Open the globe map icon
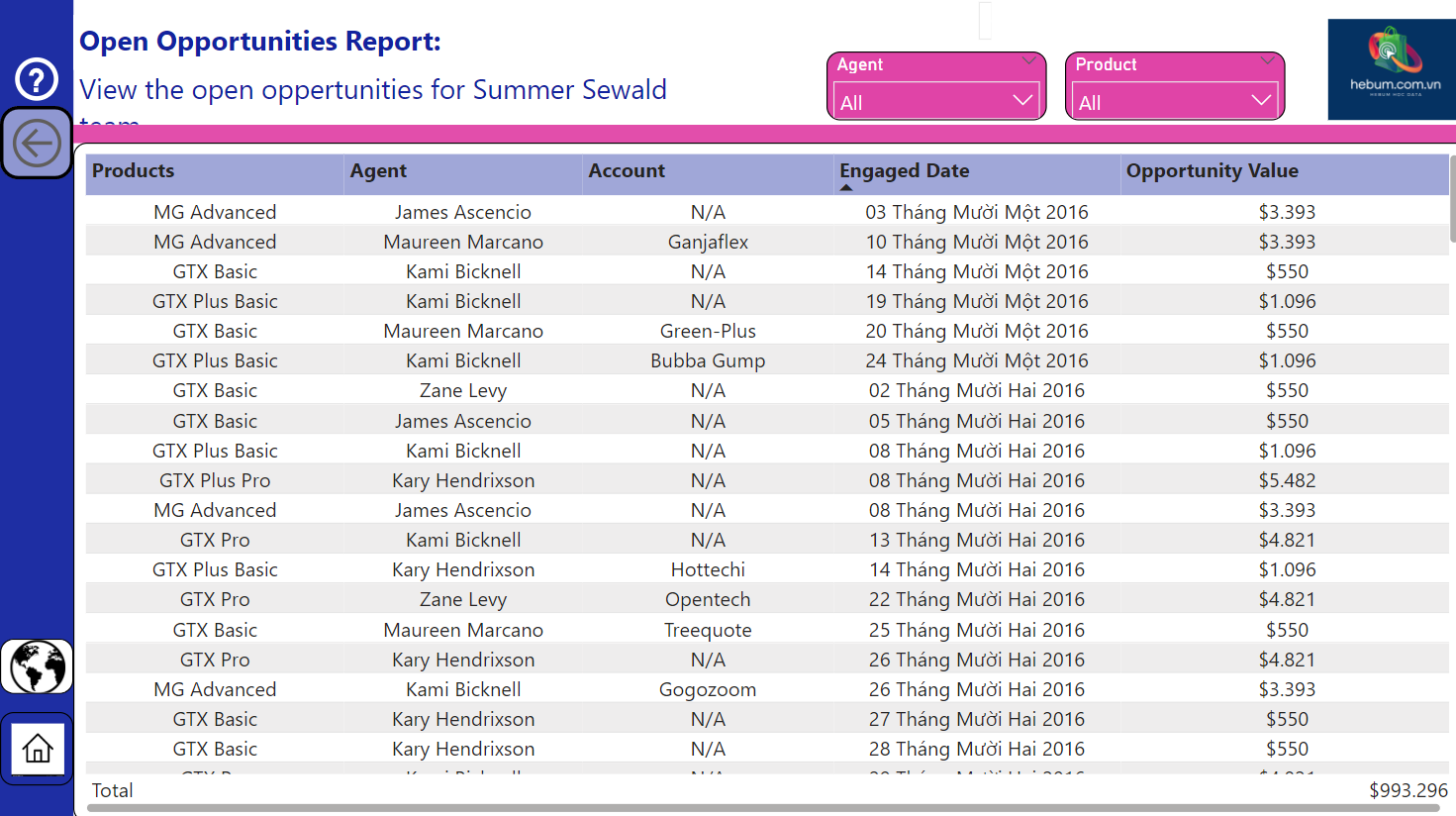The height and width of the screenshot is (816, 1456). pyautogui.click(x=37, y=666)
